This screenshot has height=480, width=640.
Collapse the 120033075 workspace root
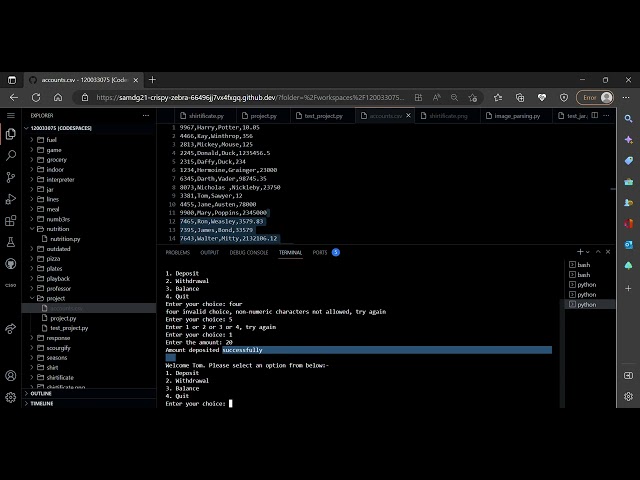(61, 128)
